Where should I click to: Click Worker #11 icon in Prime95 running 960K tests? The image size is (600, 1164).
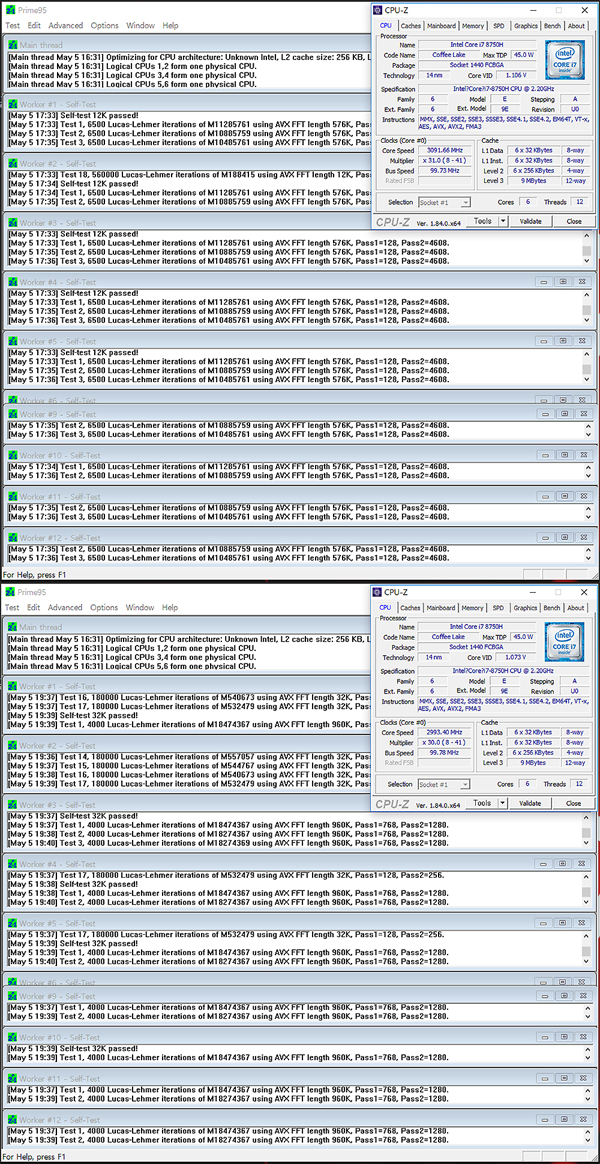(12, 1079)
